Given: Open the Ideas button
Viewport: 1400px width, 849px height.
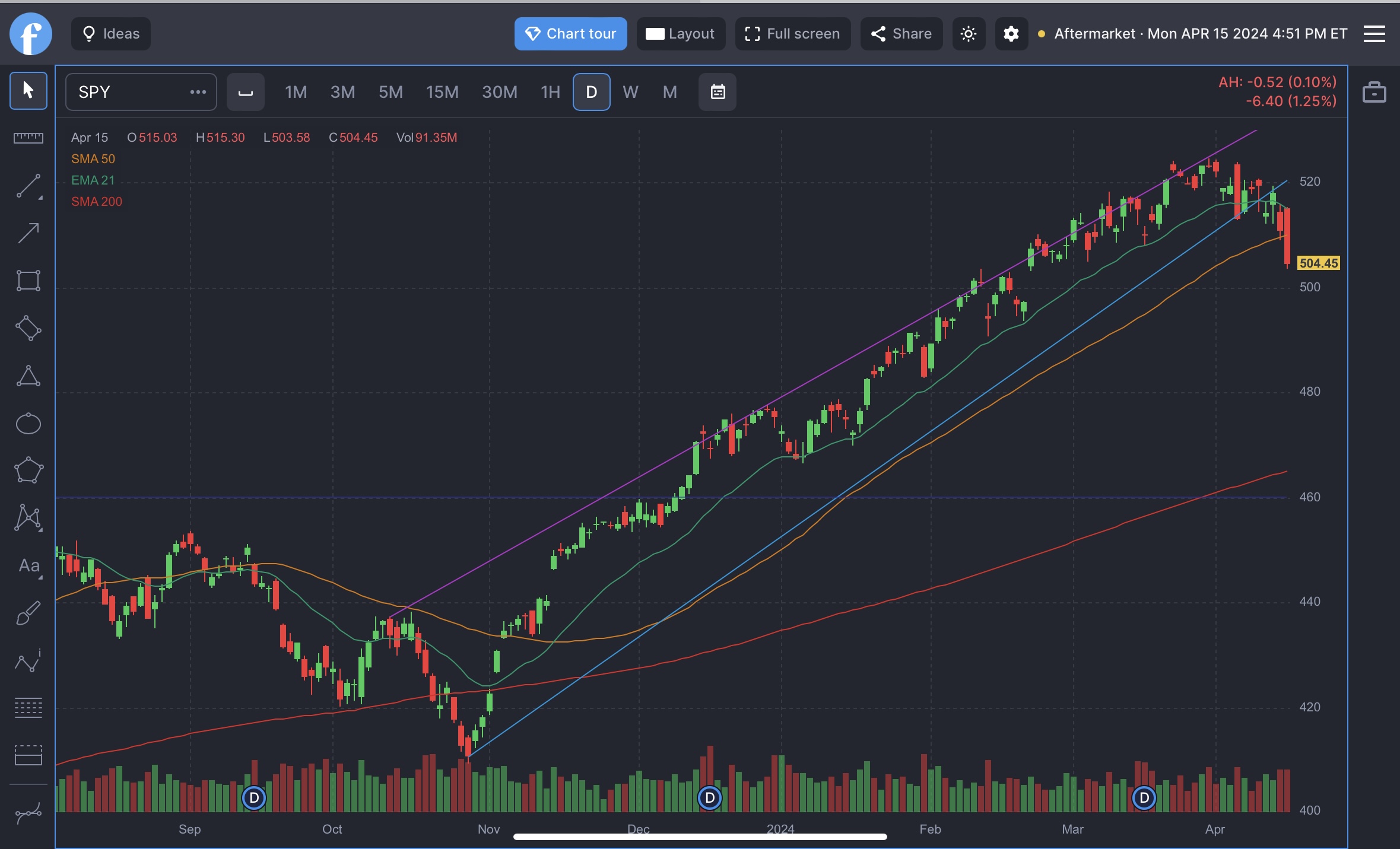Looking at the screenshot, I should (110, 34).
